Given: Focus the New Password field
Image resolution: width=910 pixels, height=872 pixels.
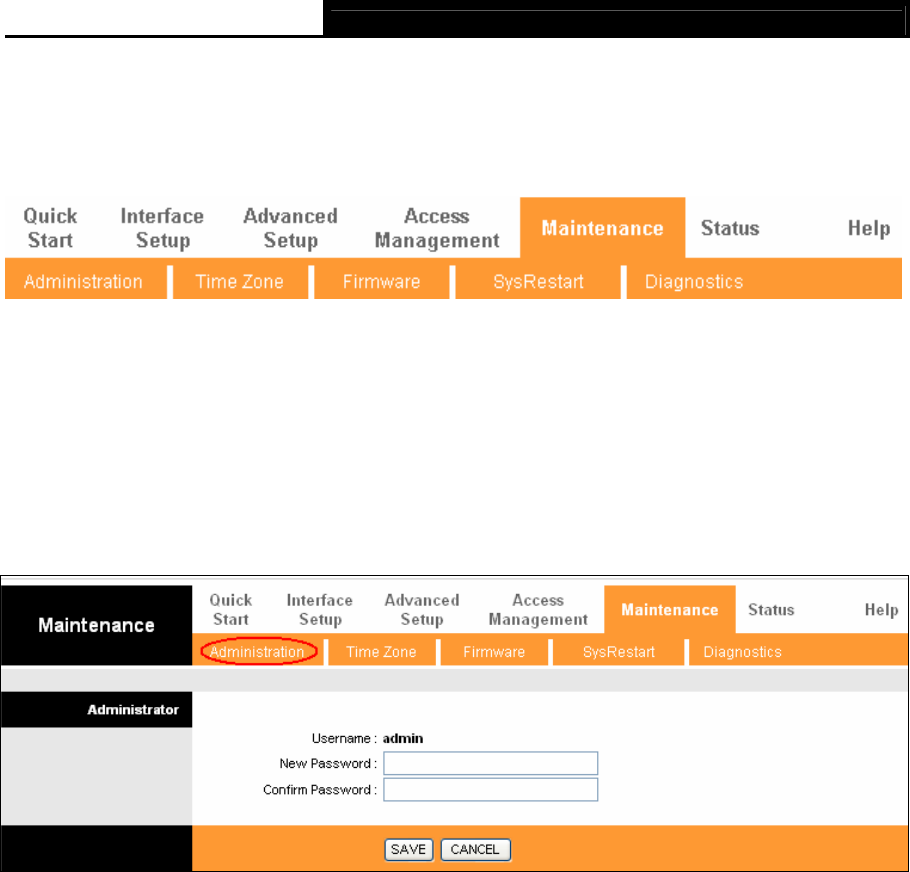Looking at the screenshot, I should point(490,763).
